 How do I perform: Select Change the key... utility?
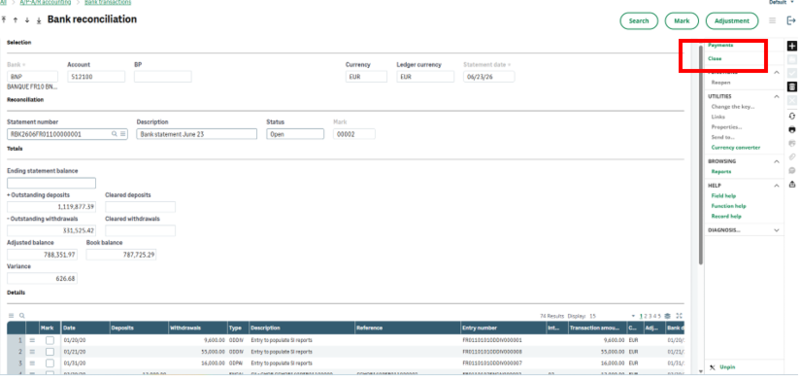[733, 107]
